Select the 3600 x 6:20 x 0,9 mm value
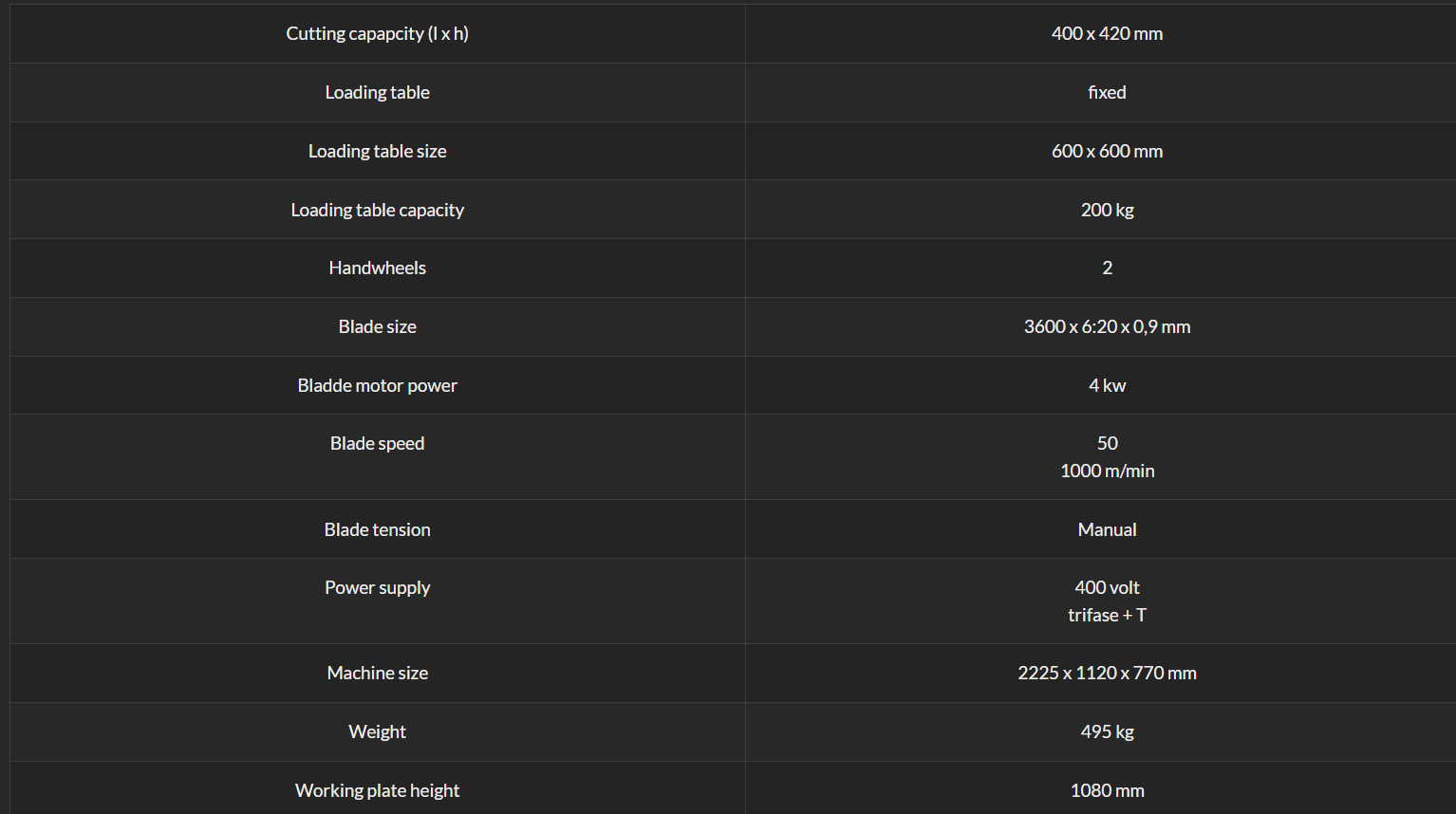 1107,327
